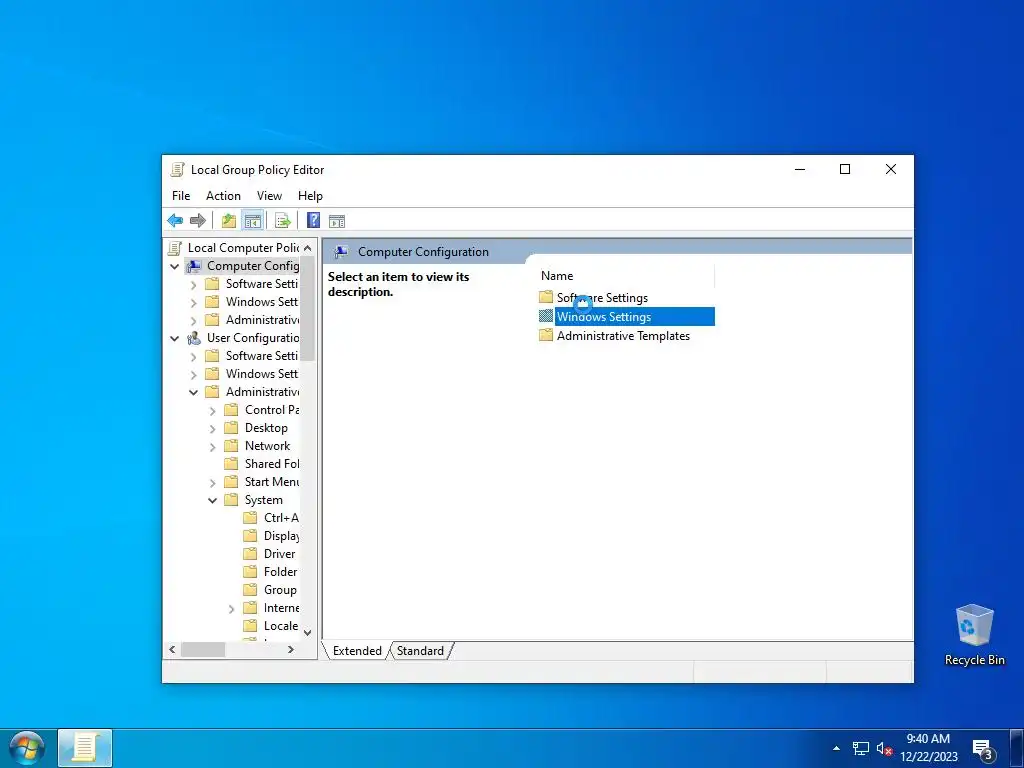Expand Software Settings under User Configuration
Image resolution: width=1024 pixels, height=768 pixels.
coord(193,357)
